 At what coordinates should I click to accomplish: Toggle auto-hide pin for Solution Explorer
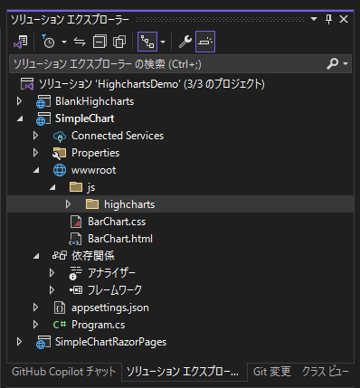tap(329, 19)
